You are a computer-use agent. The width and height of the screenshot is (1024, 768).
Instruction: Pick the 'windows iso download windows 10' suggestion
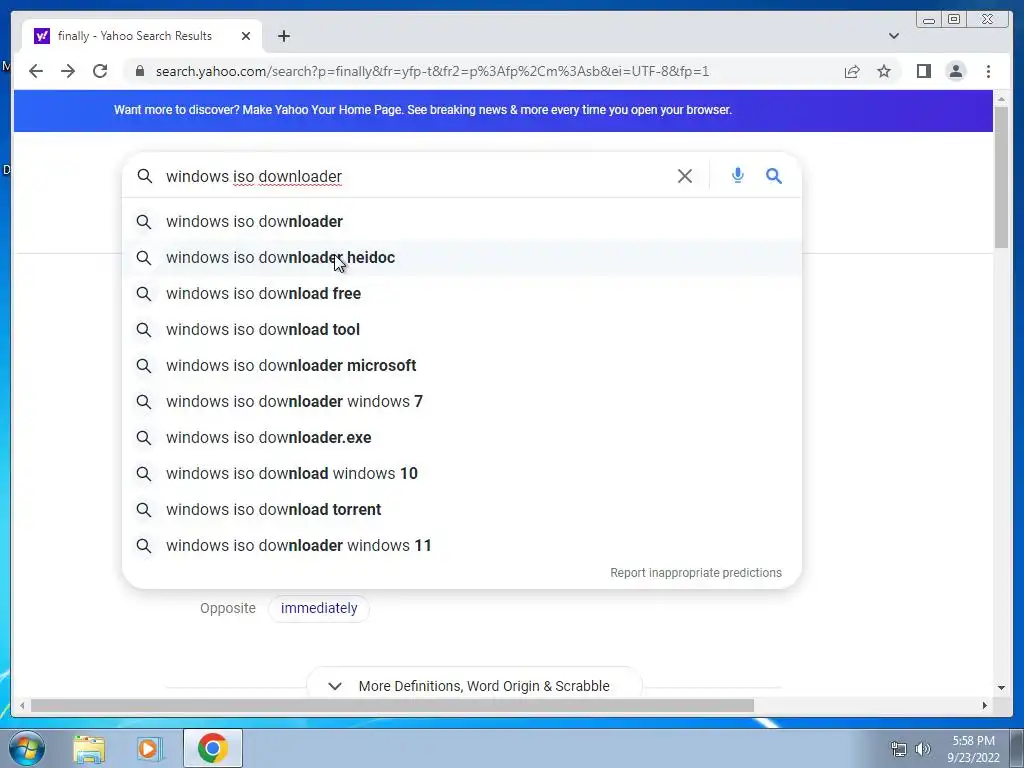pos(462,473)
